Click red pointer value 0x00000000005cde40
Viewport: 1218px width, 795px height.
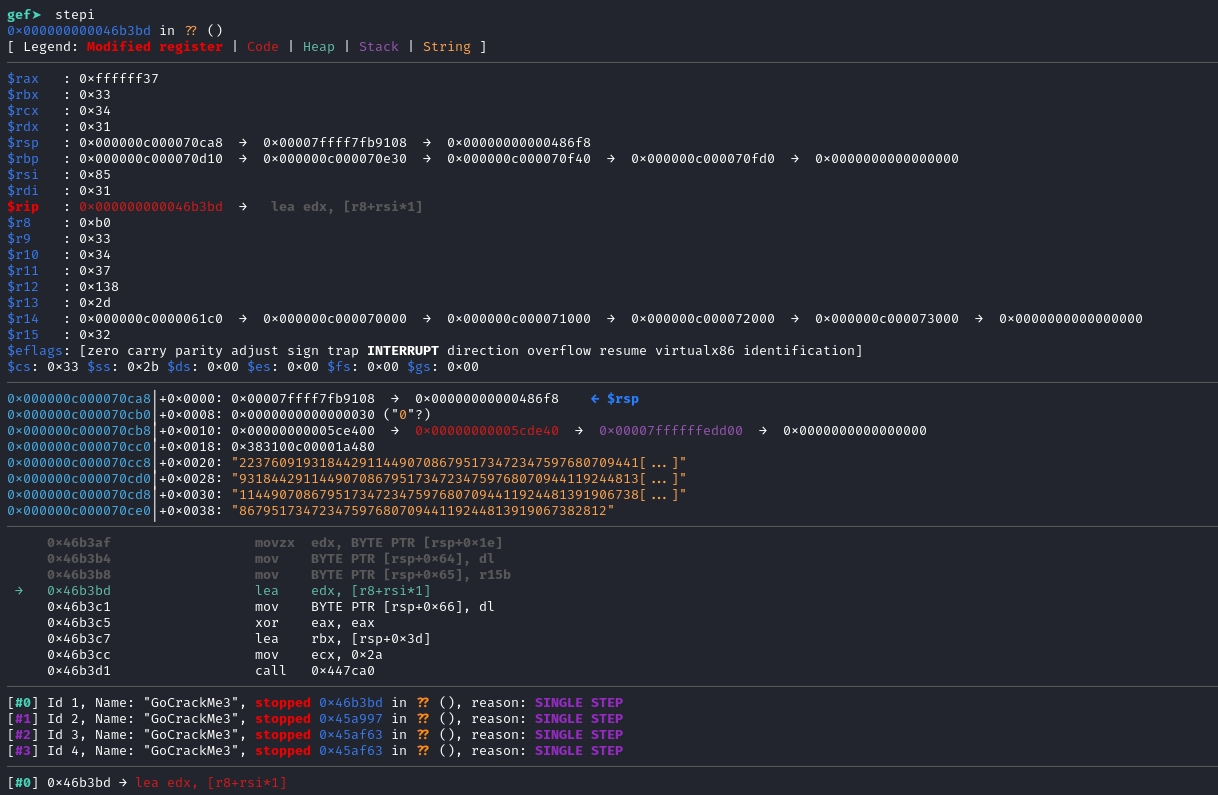click(487, 431)
